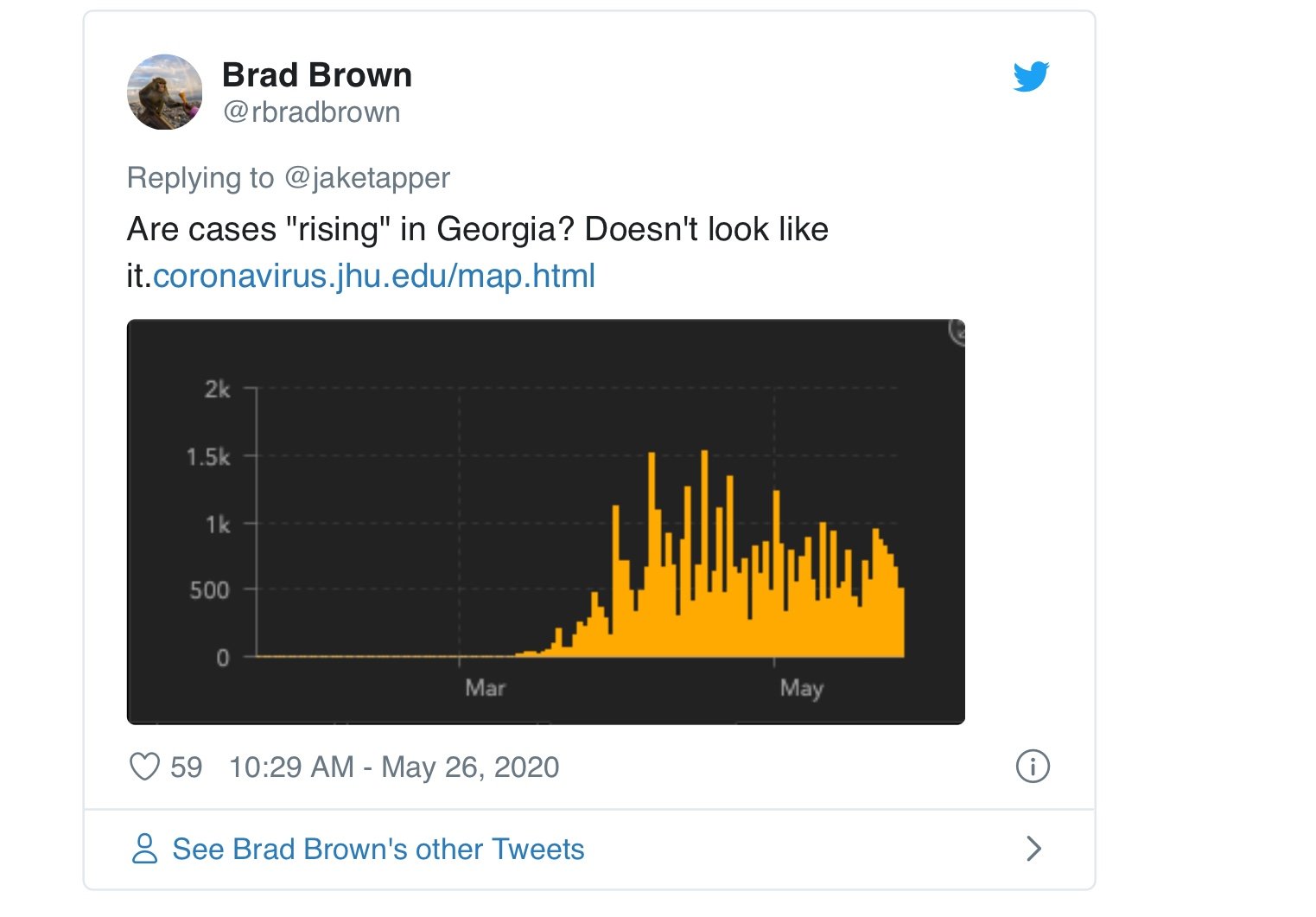Click the Twitter bird logo
1316x917 pixels.
click(x=1031, y=76)
